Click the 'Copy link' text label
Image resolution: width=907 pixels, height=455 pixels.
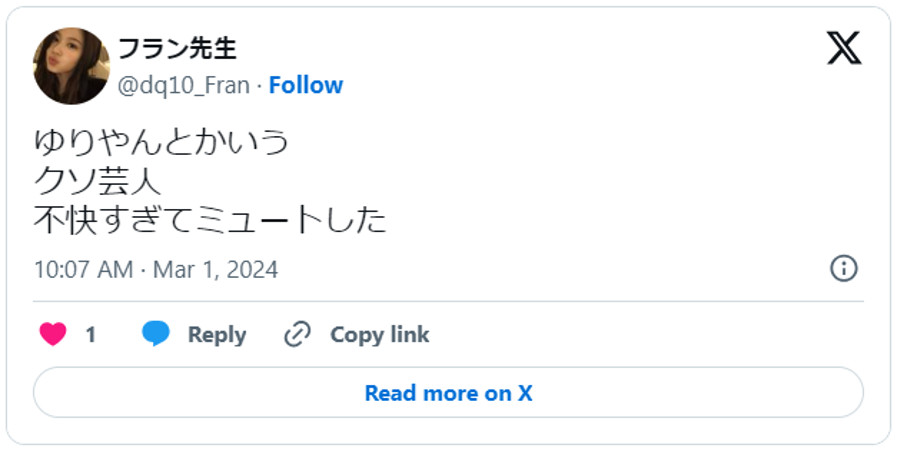379,334
